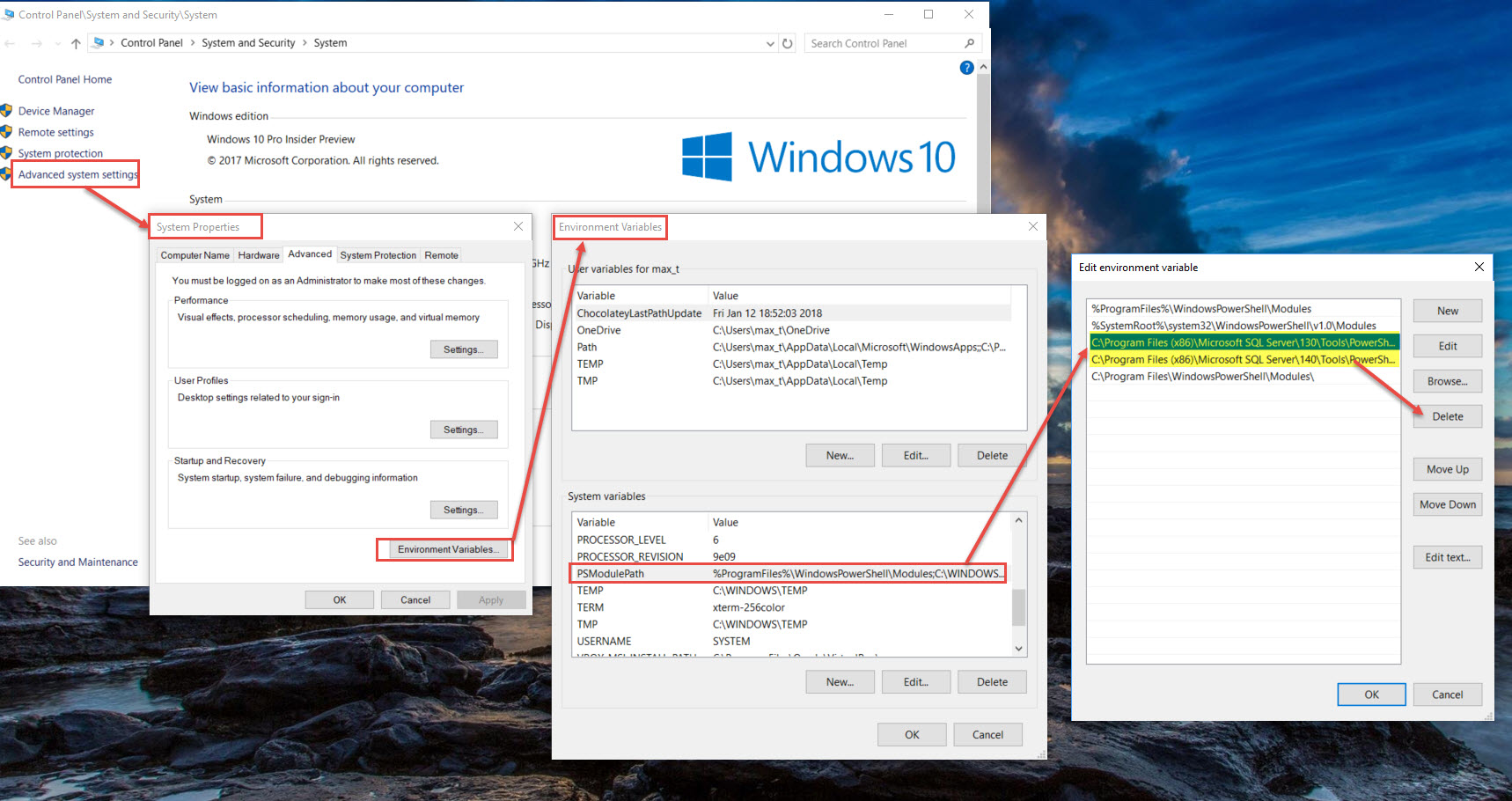Screen dimensions: 1512x801
Task: Open System Protection tab
Action: [x=378, y=255]
